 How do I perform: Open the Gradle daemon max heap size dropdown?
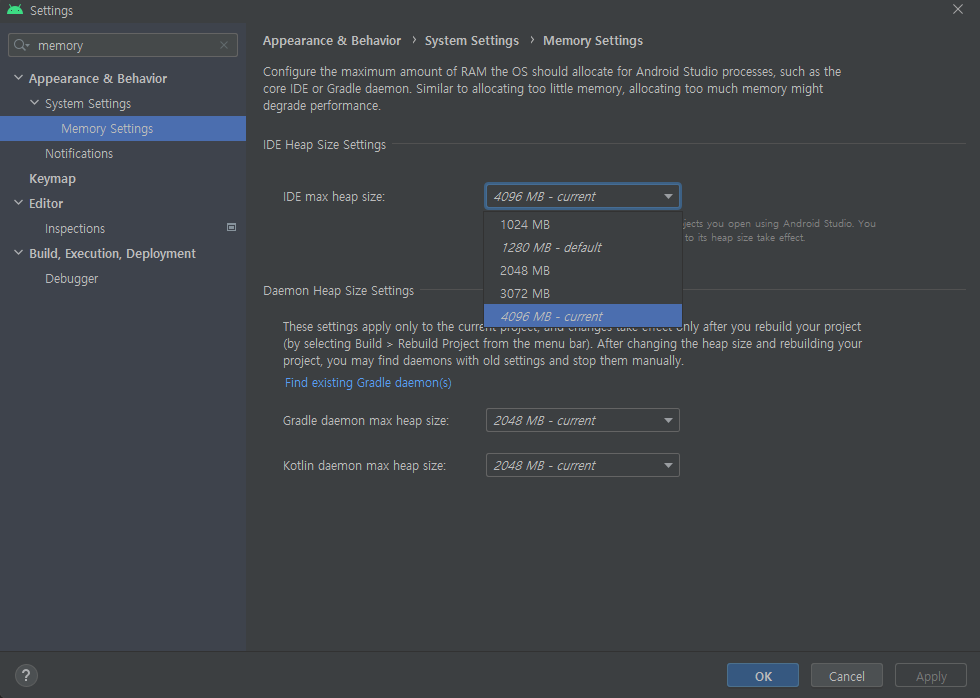coord(582,421)
